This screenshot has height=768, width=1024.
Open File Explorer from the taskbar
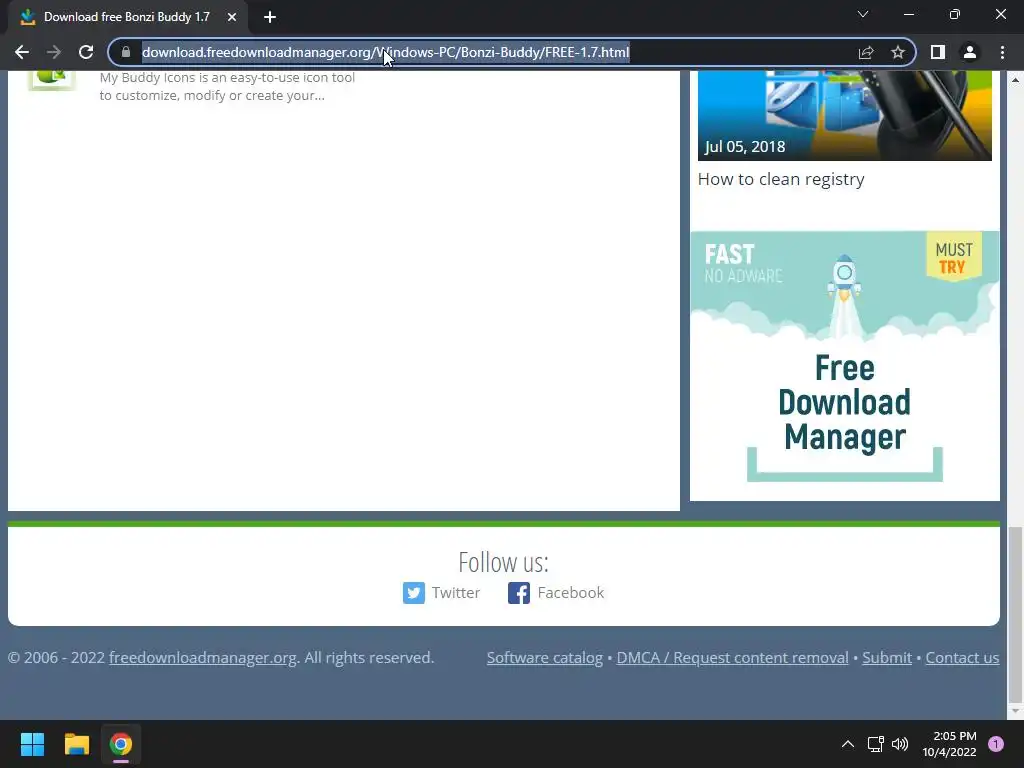[76, 744]
